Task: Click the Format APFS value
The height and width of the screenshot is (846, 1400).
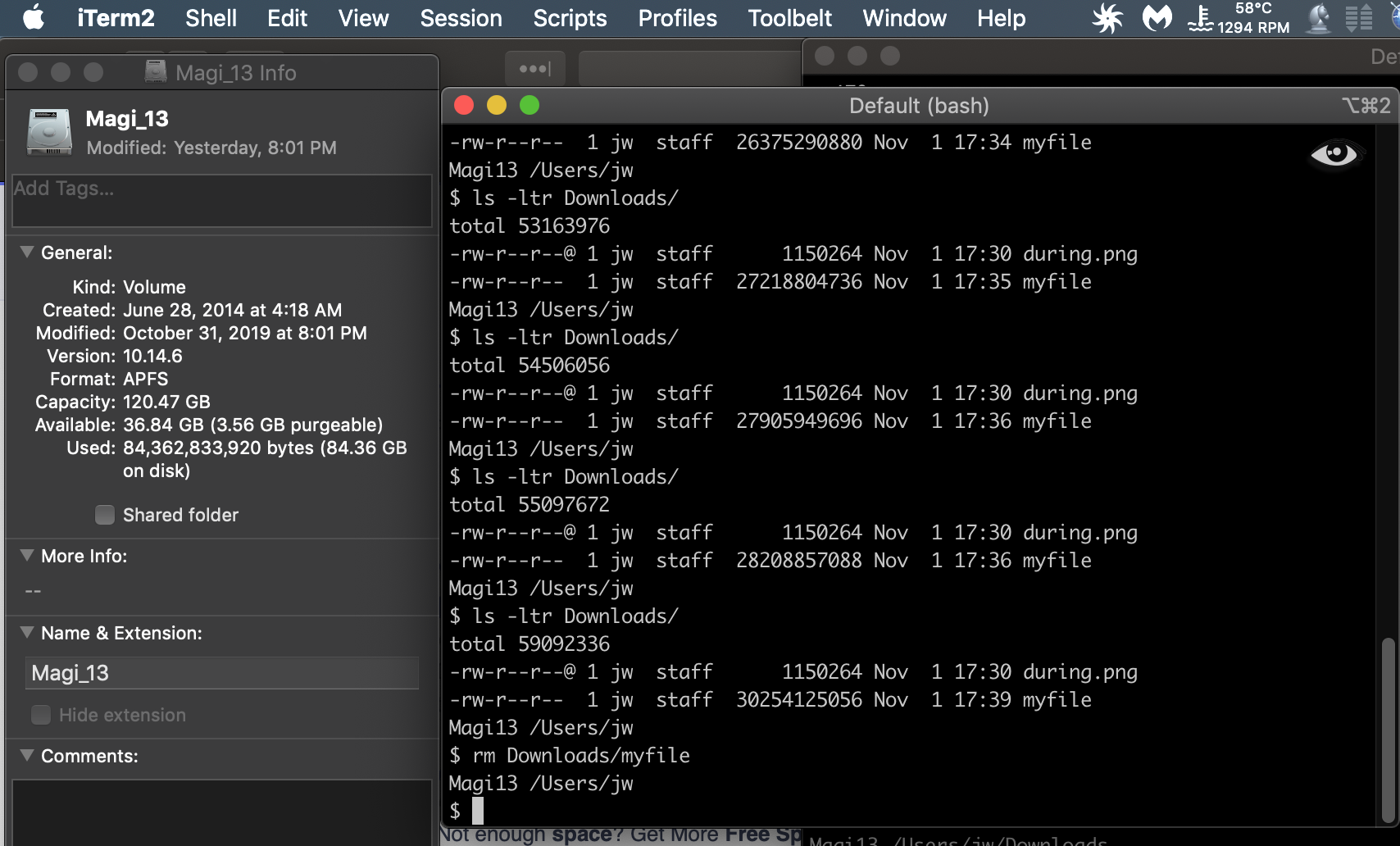Action: [x=145, y=379]
